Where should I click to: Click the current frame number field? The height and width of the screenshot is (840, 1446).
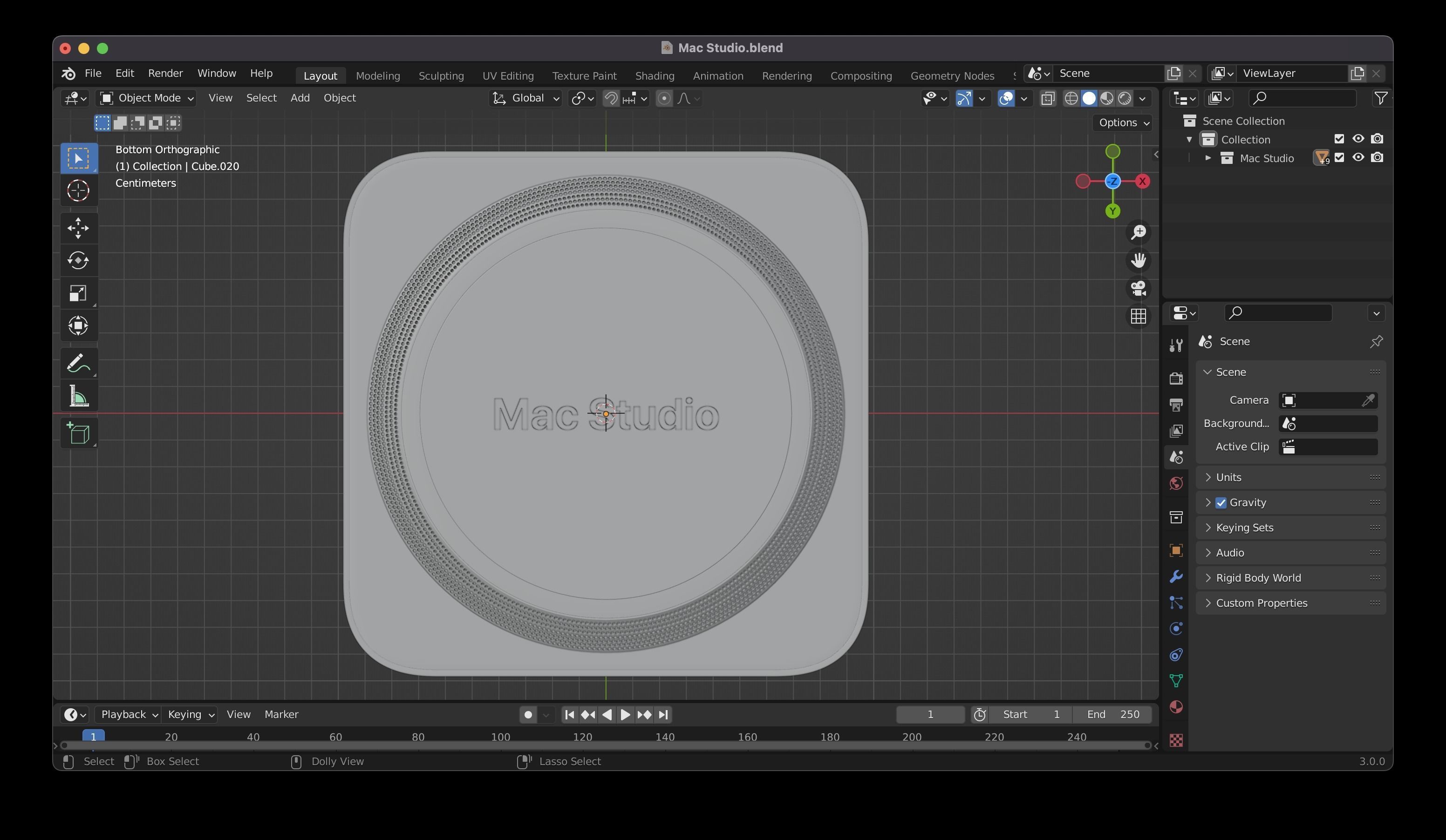930,714
